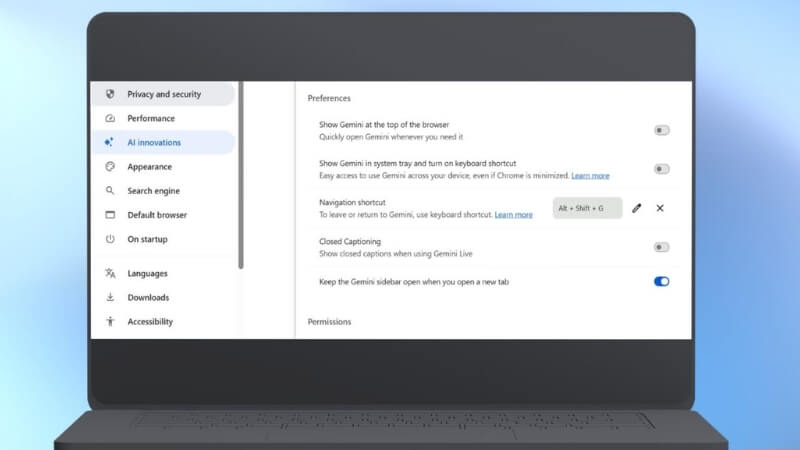The image size is (800, 450).
Task: Open Downloads settings
Action: pos(163,297)
